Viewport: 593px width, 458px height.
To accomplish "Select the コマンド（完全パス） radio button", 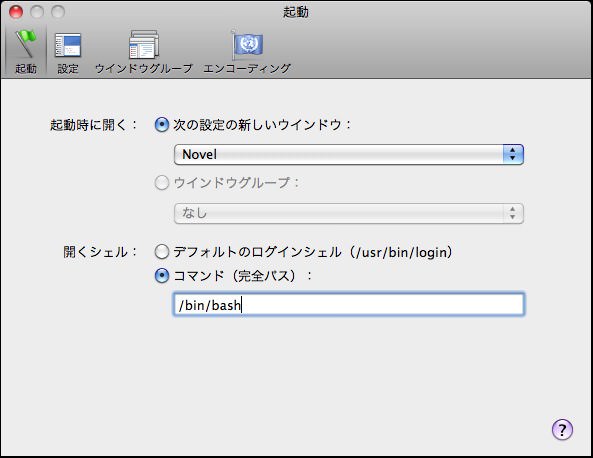I will [x=161, y=276].
